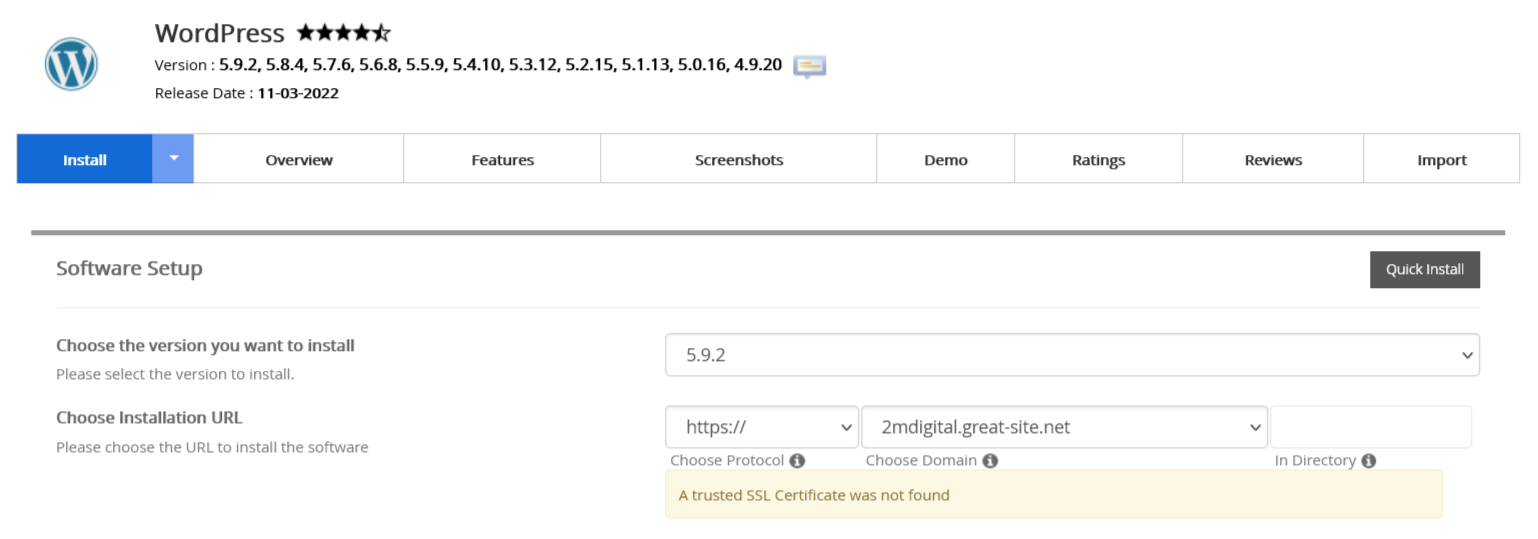Click "Please choose the URL to install" text

pyautogui.click(x=212, y=447)
